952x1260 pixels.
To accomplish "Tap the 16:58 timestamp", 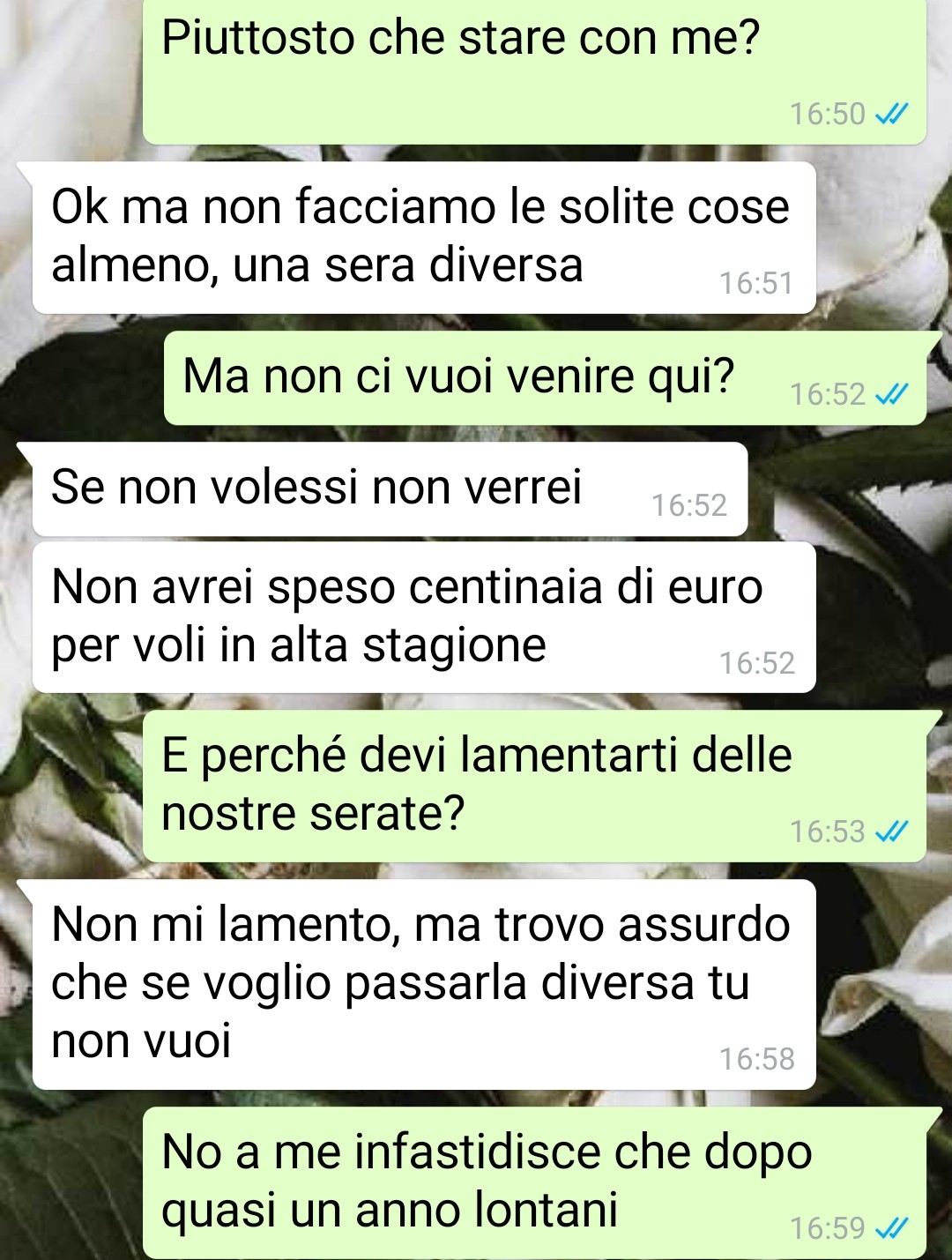I will click(x=756, y=1059).
